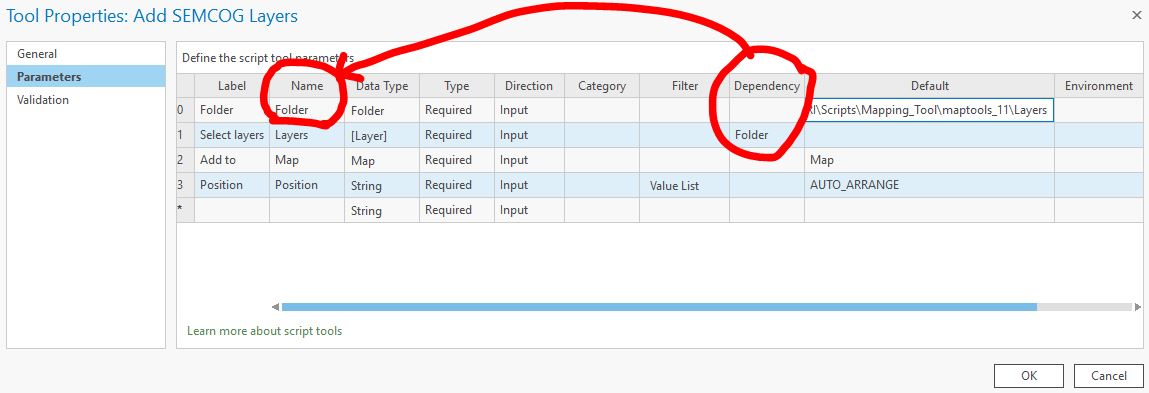1149x393 pixels.
Task: Open 'Learn more about script tools' link
Action: click(265, 331)
